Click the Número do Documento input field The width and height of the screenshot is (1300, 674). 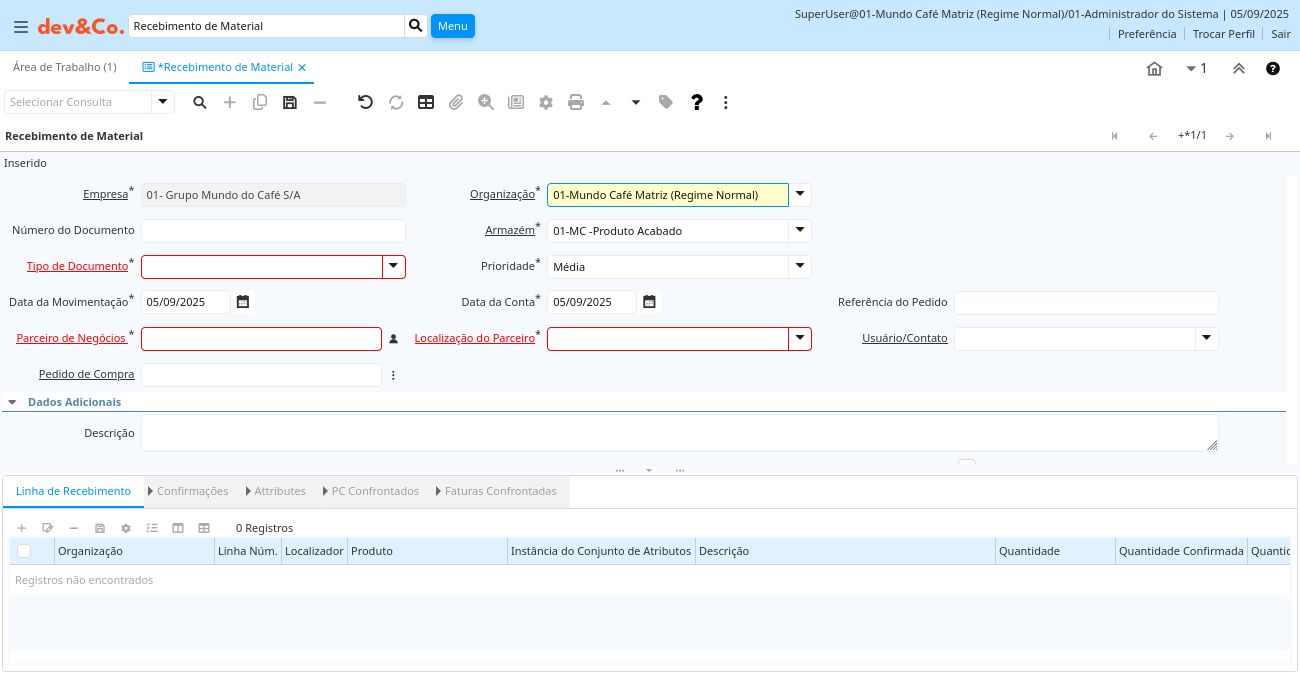click(273, 231)
